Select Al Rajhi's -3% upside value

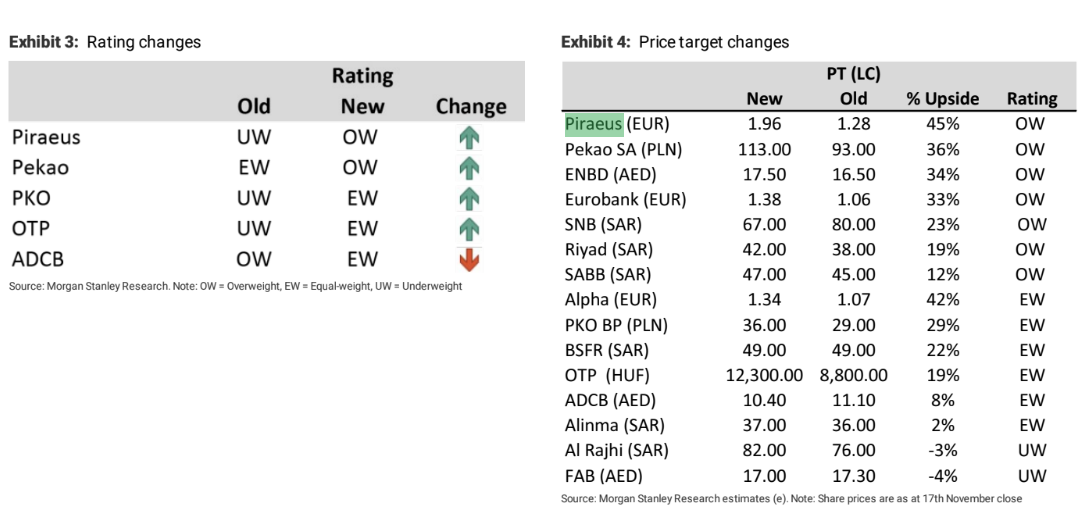[x=942, y=451]
